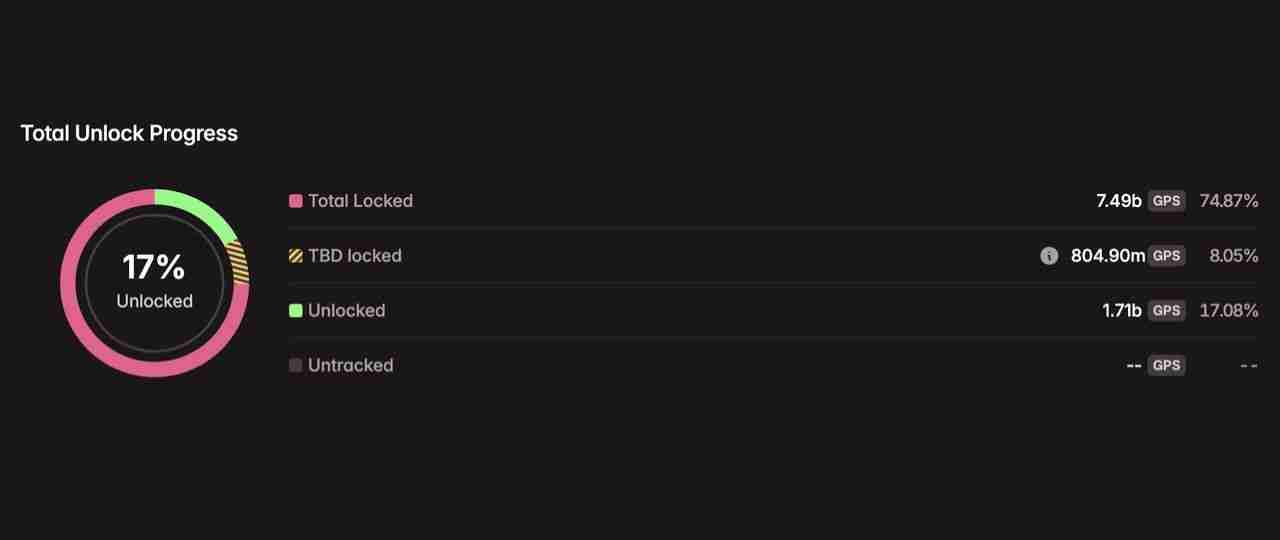Image resolution: width=1280 pixels, height=540 pixels.
Task: Click the 17% Unlocked donut center
Action: (154, 282)
